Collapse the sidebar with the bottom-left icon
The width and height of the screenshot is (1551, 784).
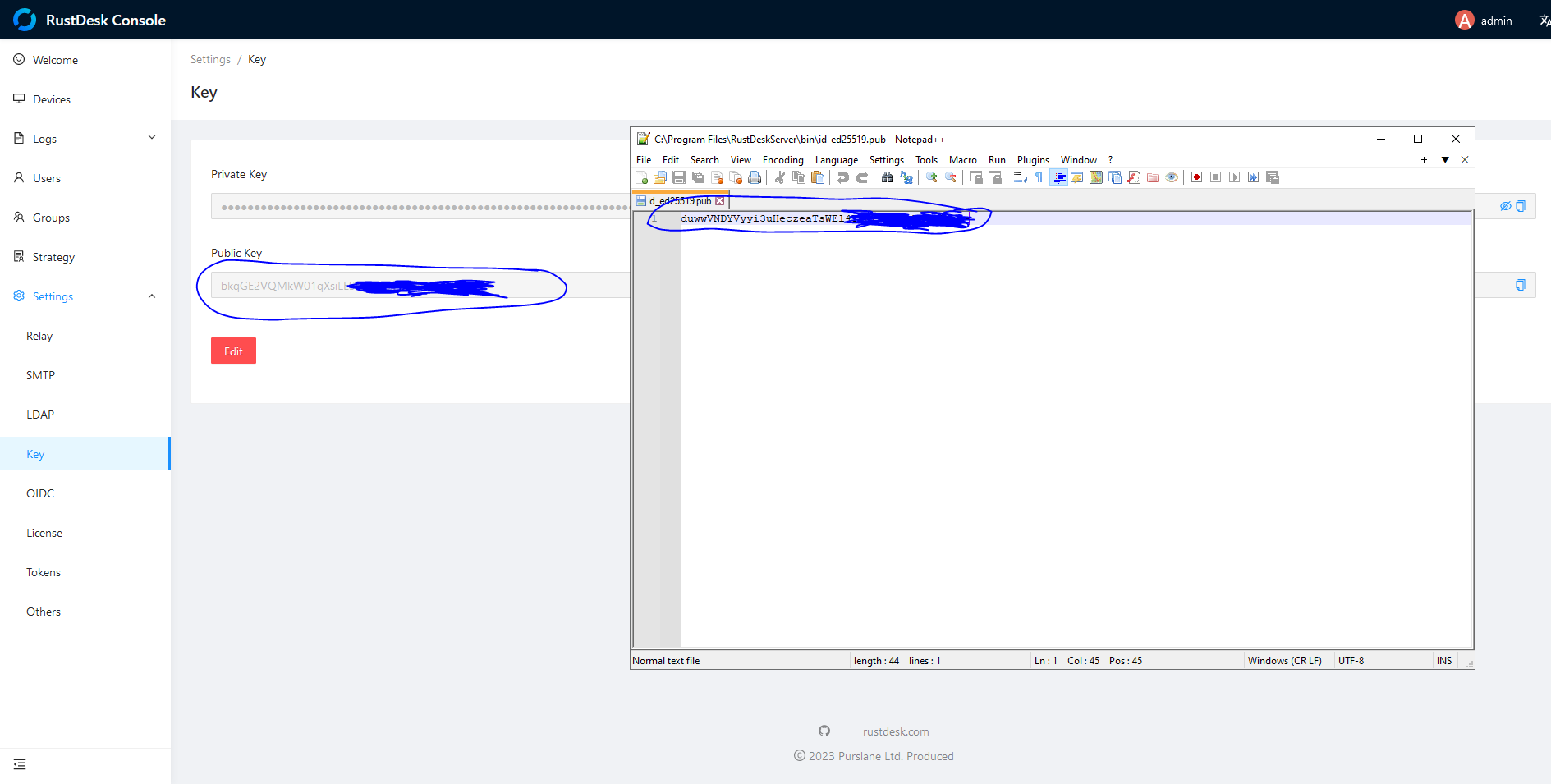20,764
